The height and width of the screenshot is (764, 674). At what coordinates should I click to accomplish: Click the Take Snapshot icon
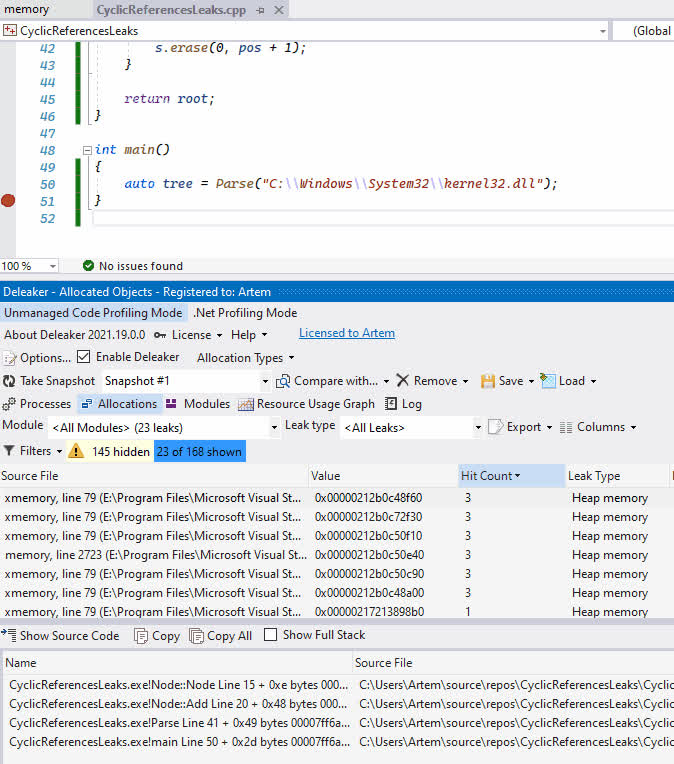coord(10,381)
